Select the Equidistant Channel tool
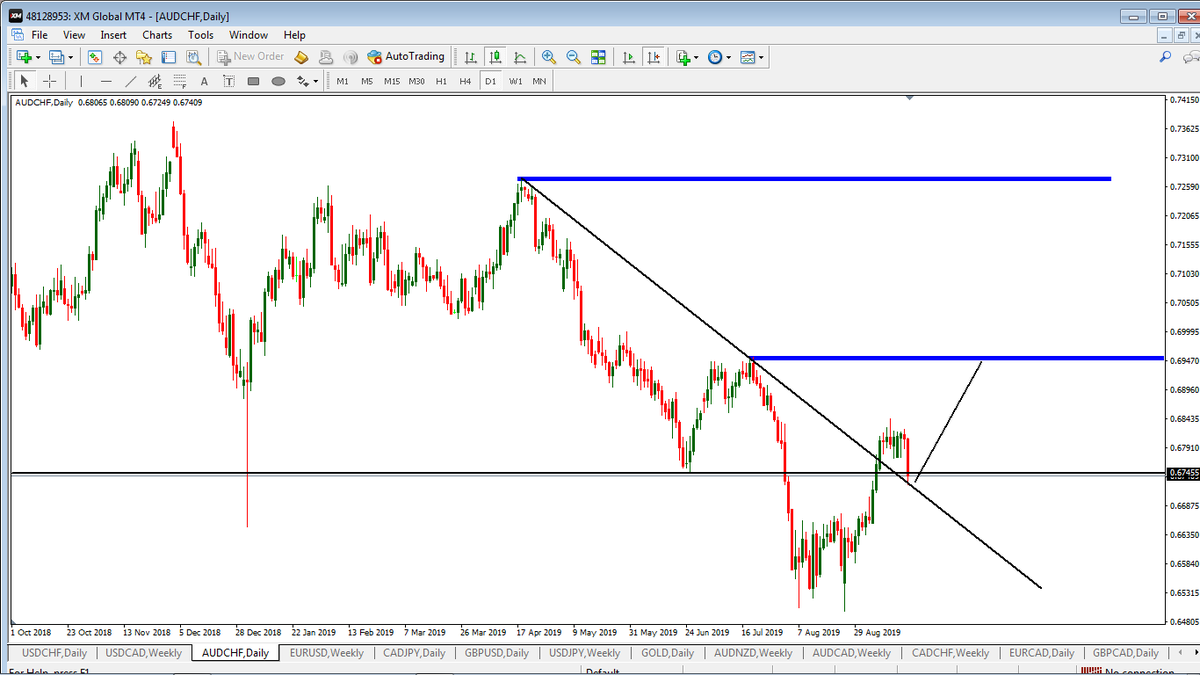The width and height of the screenshot is (1200, 675). coord(155,81)
